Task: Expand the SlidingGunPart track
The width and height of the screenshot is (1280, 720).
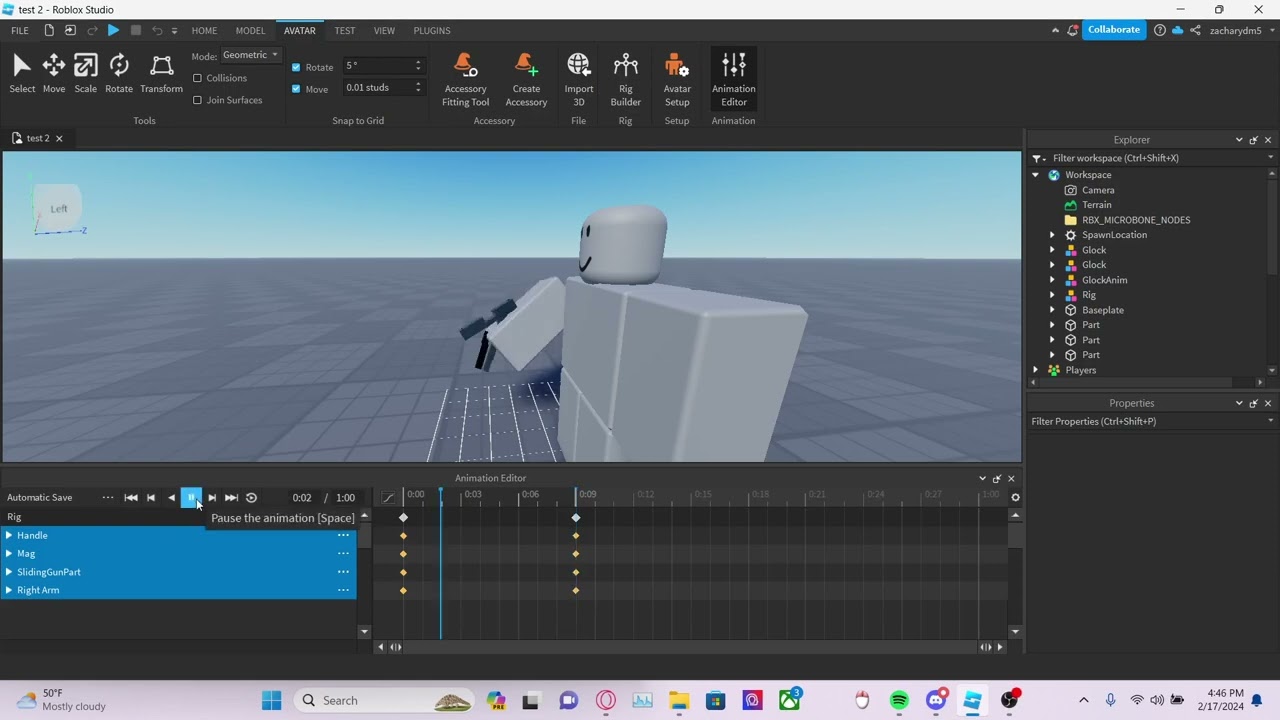Action: point(9,572)
